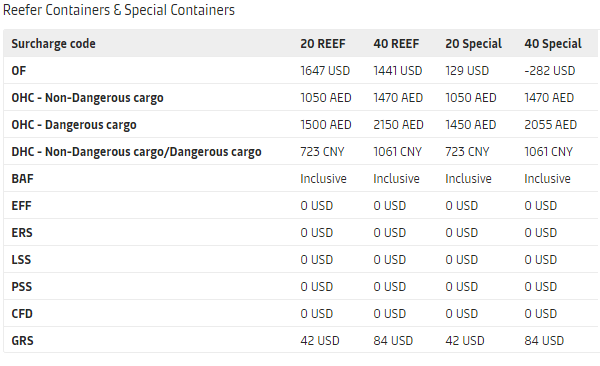Screen dimensions: 600x366
Task: Click the 40 Special column header
Action: point(553,44)
